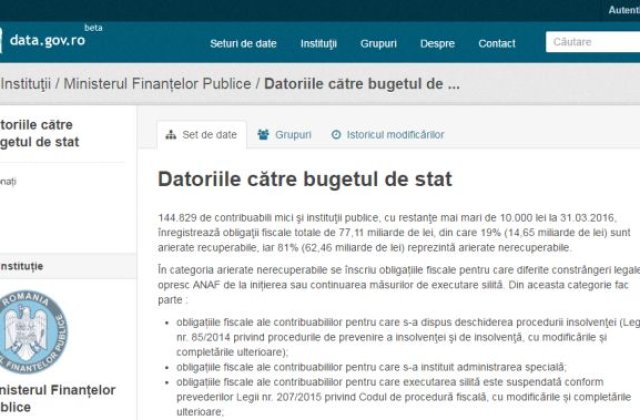The width and height of the screenshot is (640, 420).
Task: Click the clock icon on Istoricul modificărilor
Action: click(336, 135)
